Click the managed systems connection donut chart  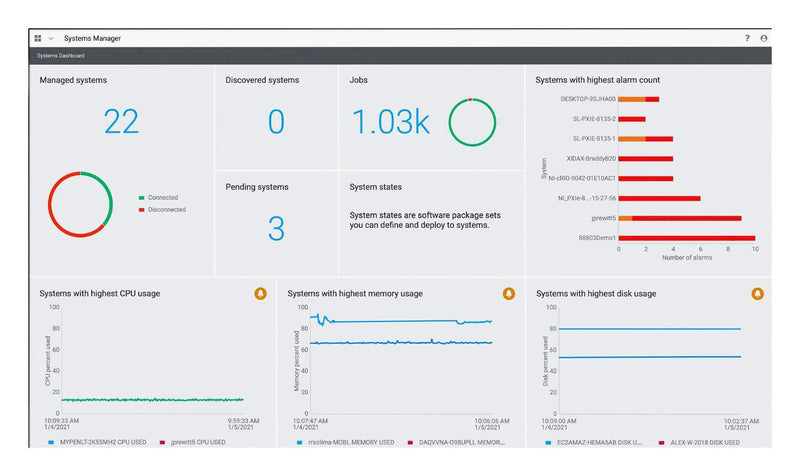[80, 204]
